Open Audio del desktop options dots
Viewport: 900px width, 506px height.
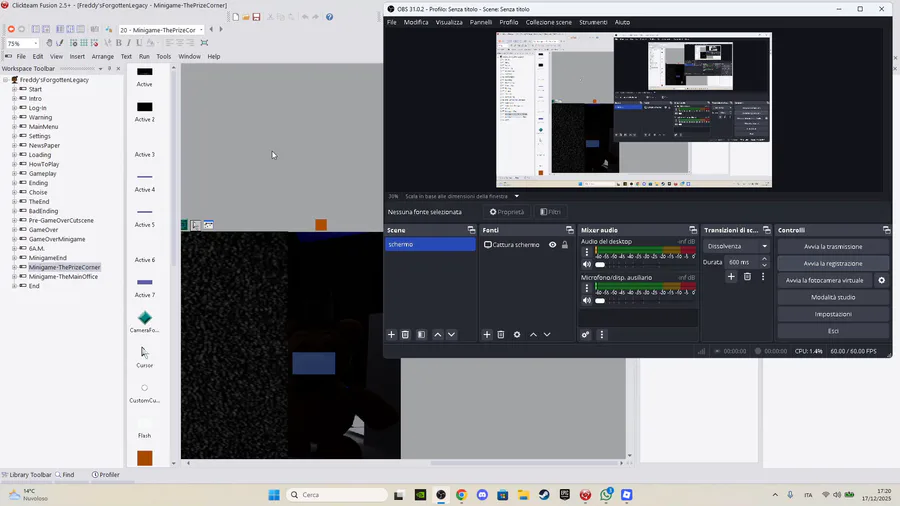point(587,252)
